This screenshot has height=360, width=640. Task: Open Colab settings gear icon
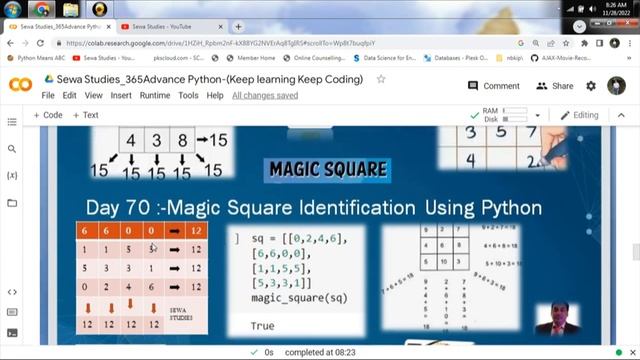591,86
